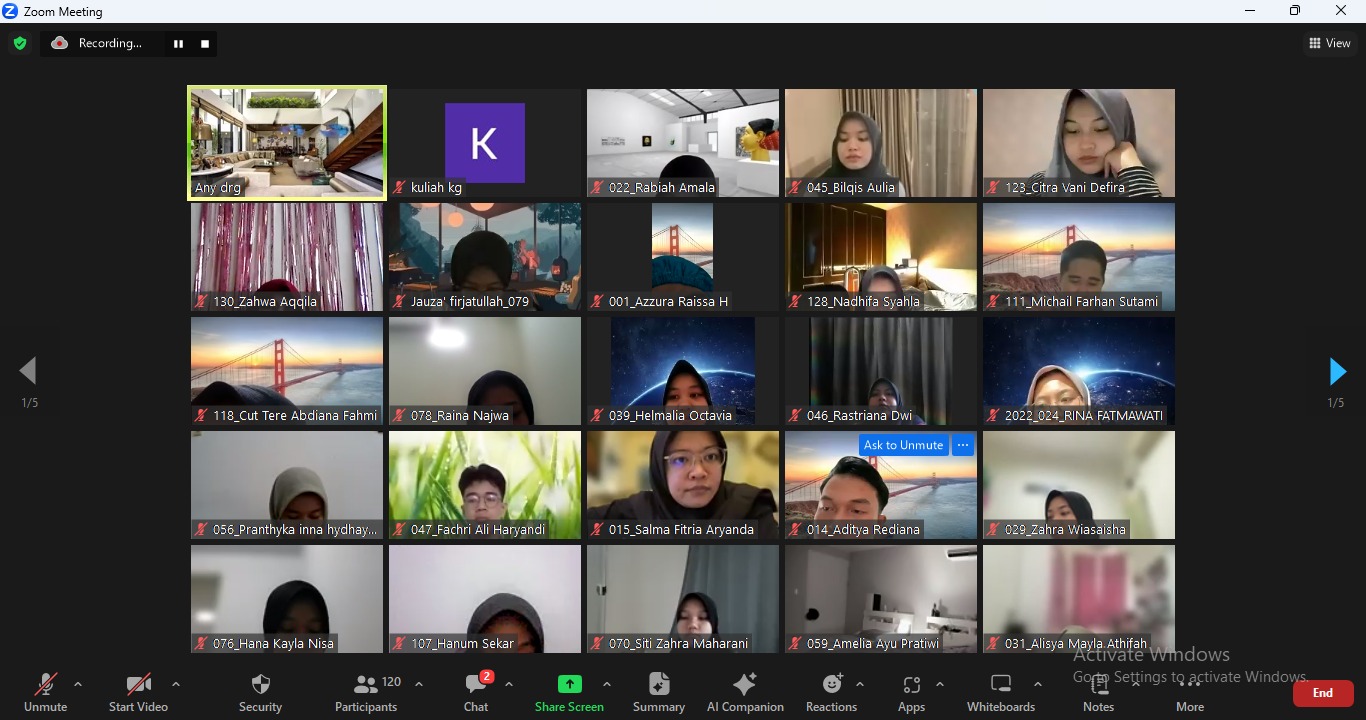Open the three-dot menu on Aditya's tile
Image resolution: width=1366 pixels, height=720 pixels.
click(963, 445)
